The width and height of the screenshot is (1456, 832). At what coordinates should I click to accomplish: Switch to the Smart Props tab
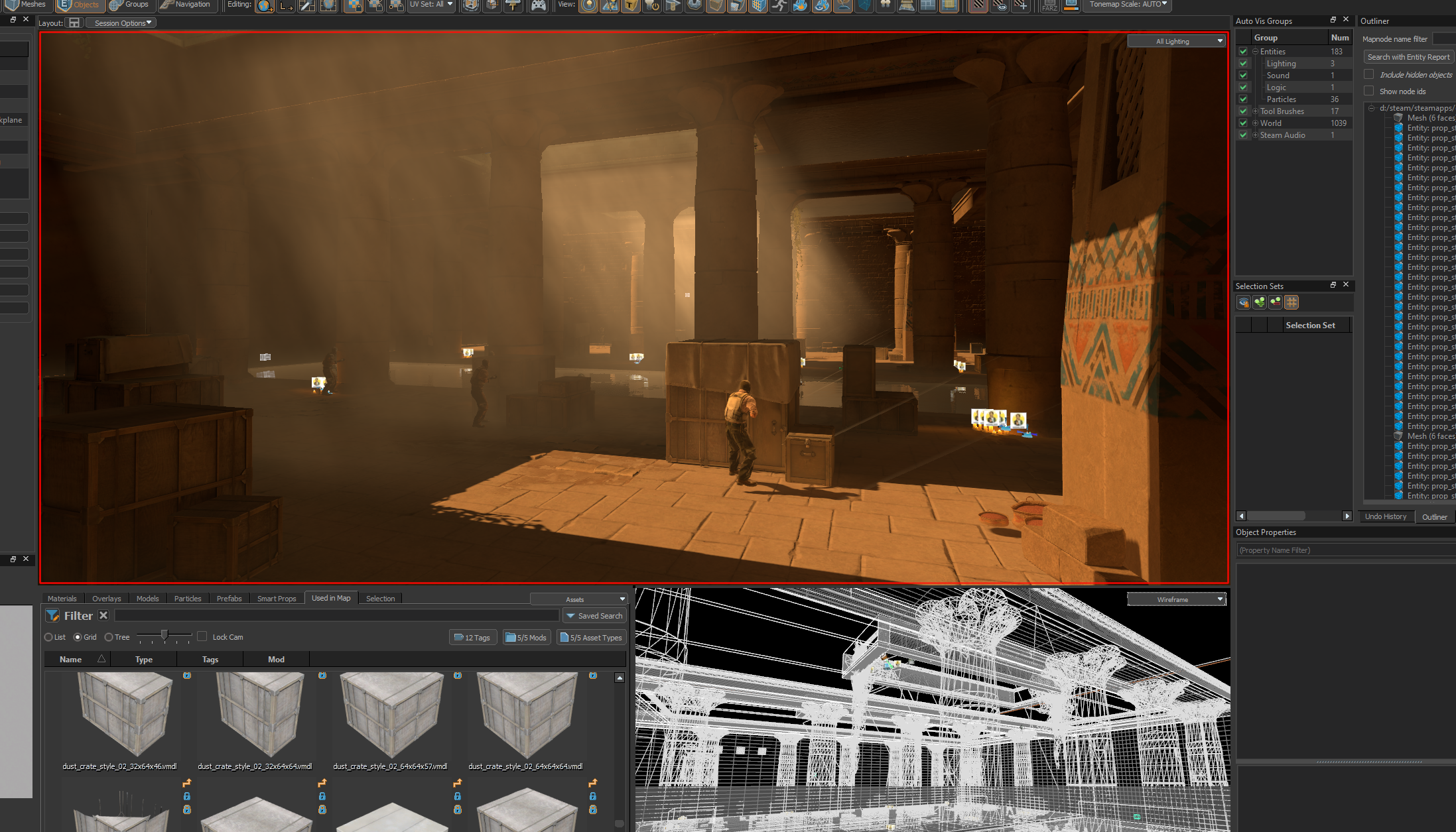tap(276, 599)
